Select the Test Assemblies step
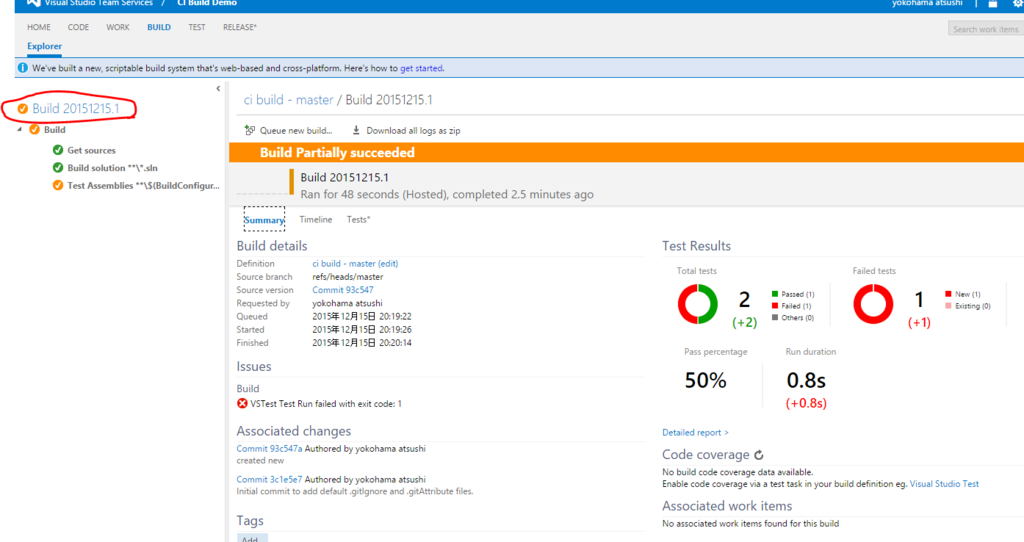This screenshot has height=542, width=1024. coord(143,185)
